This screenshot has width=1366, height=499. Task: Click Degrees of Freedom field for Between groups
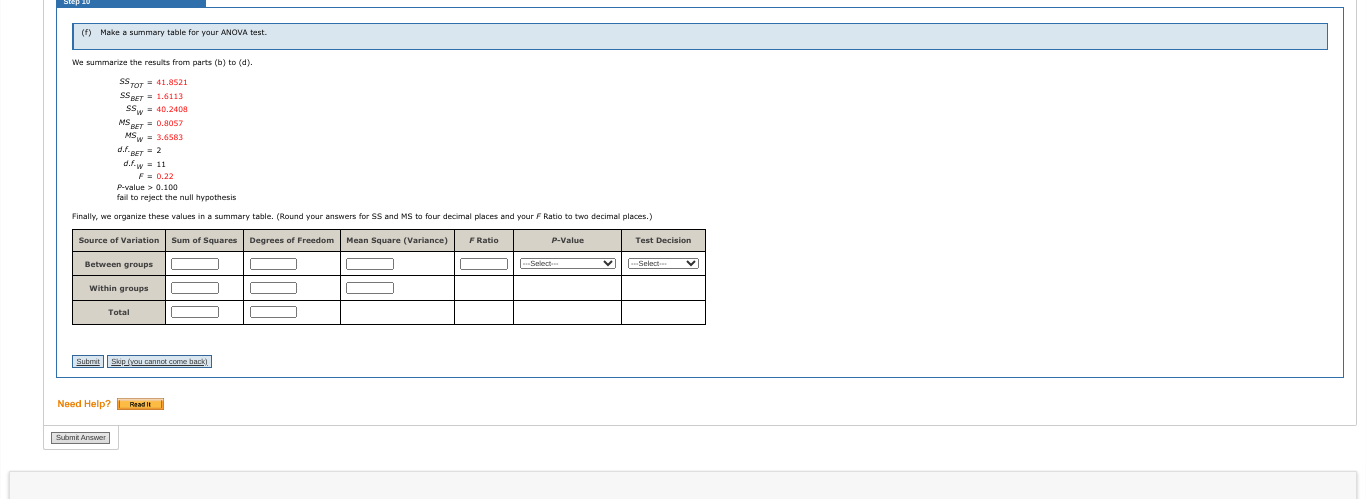coord(273,264)
